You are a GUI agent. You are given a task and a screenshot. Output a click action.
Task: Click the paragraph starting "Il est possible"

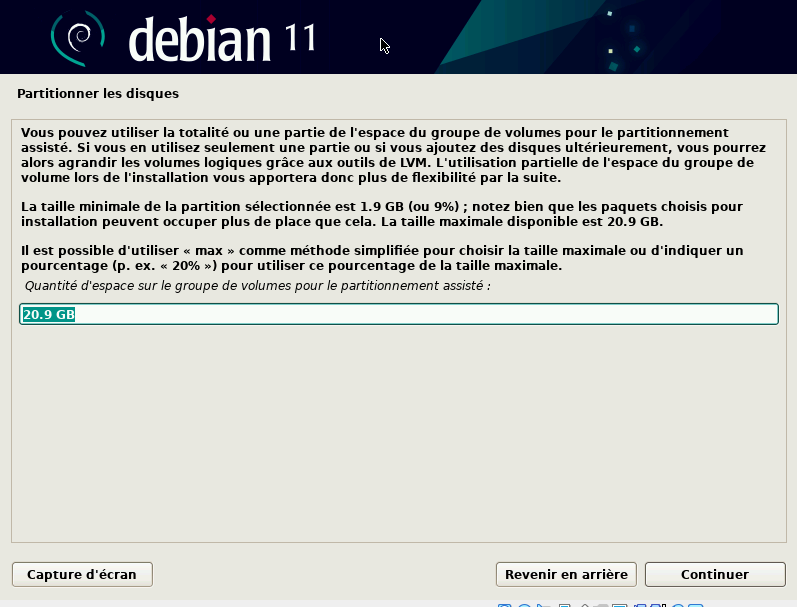[x=380, y=258]
